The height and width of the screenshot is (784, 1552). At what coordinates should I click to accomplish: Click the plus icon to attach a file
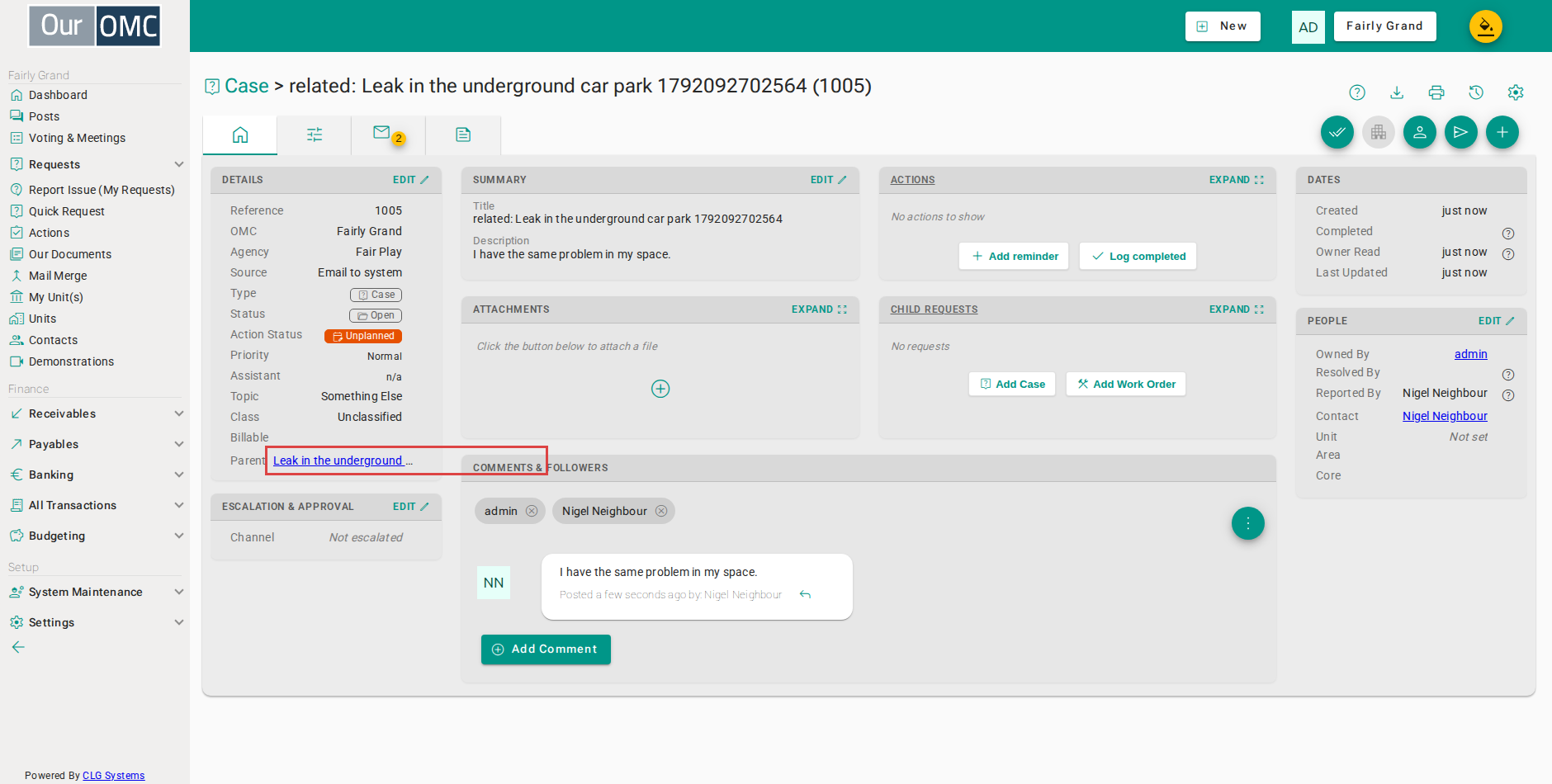pos(660,389)
